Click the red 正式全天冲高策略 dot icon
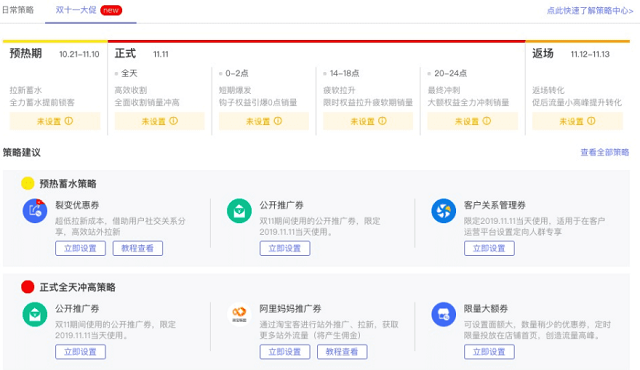Screen dimensions: 640x370 [x=28, y=287]
